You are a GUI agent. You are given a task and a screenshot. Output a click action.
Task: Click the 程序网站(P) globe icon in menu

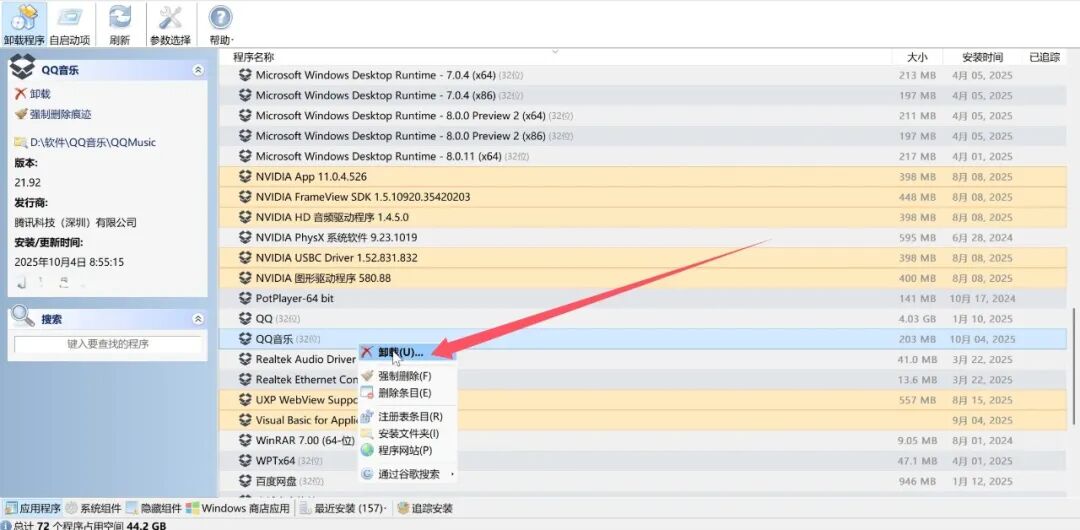click(x=367, y=451)
